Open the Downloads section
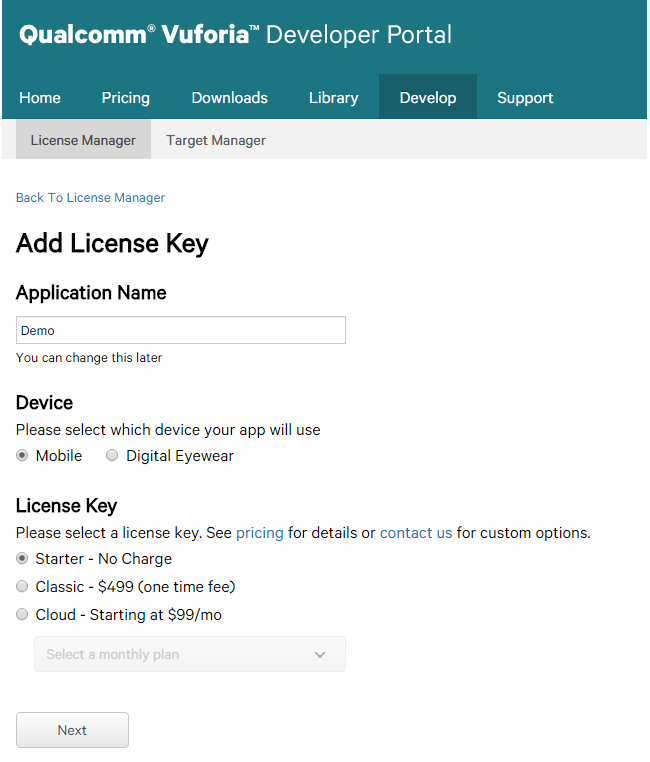Viewport: 650px width, 762px height. click(229, 98)
